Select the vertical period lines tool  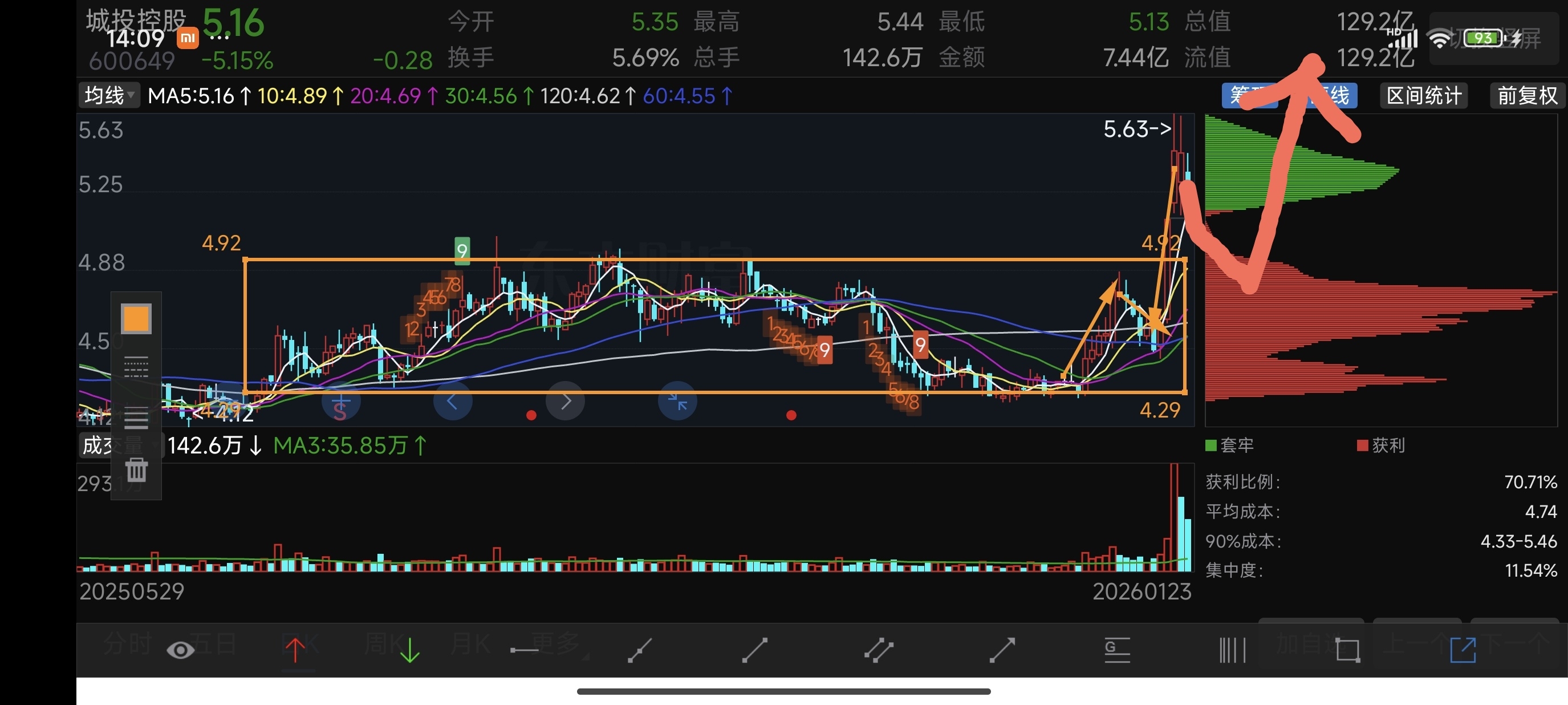tap(1232, 650)
